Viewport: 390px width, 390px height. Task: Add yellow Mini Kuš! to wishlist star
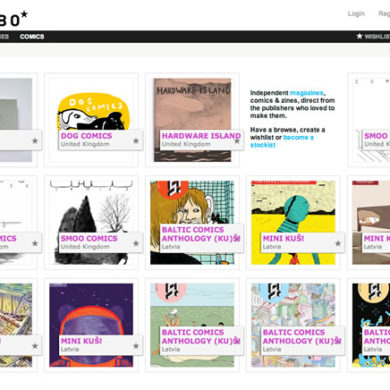(338, 243)
